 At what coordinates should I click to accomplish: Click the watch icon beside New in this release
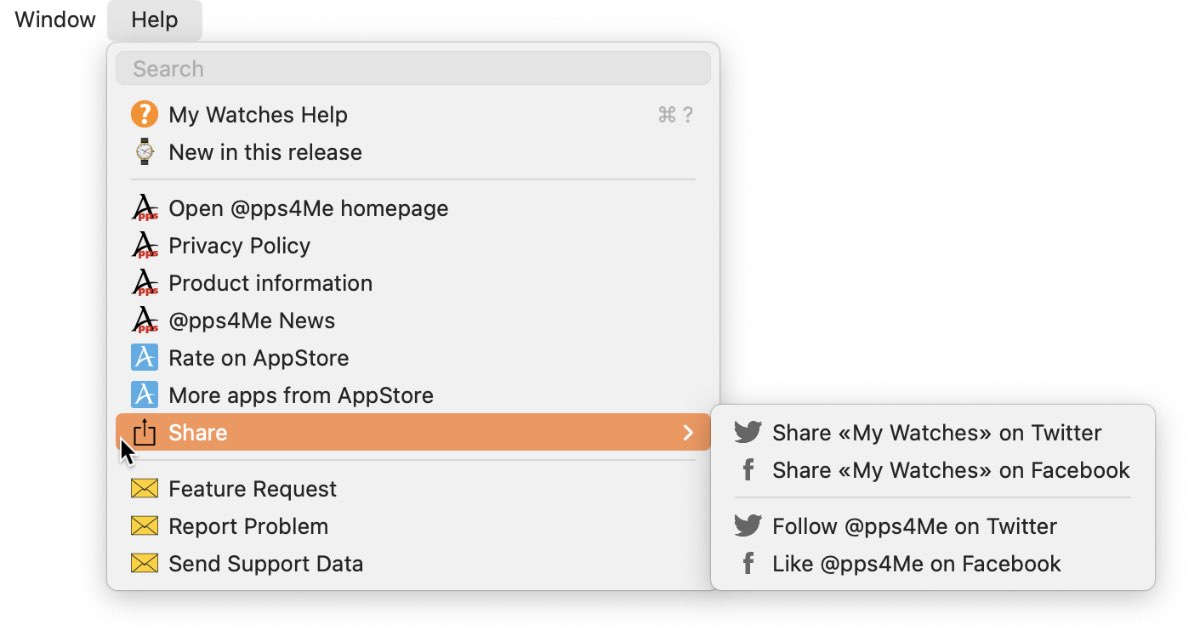point(145,152)
